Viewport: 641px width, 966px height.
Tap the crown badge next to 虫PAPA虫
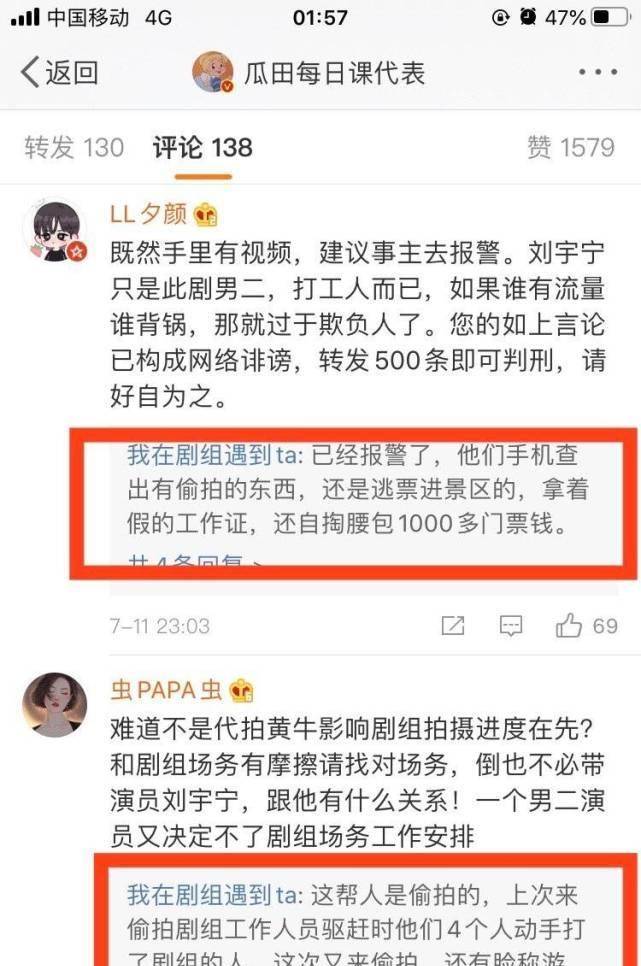pyautogui.click(x=241, y=691)
